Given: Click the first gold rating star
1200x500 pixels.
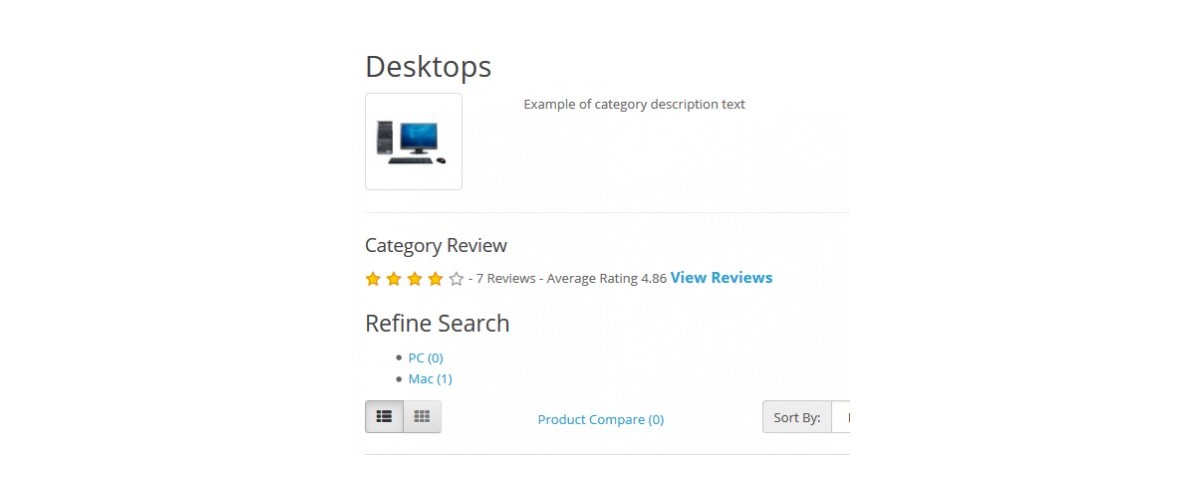Looking at the screenshot, I should (373, 279).
